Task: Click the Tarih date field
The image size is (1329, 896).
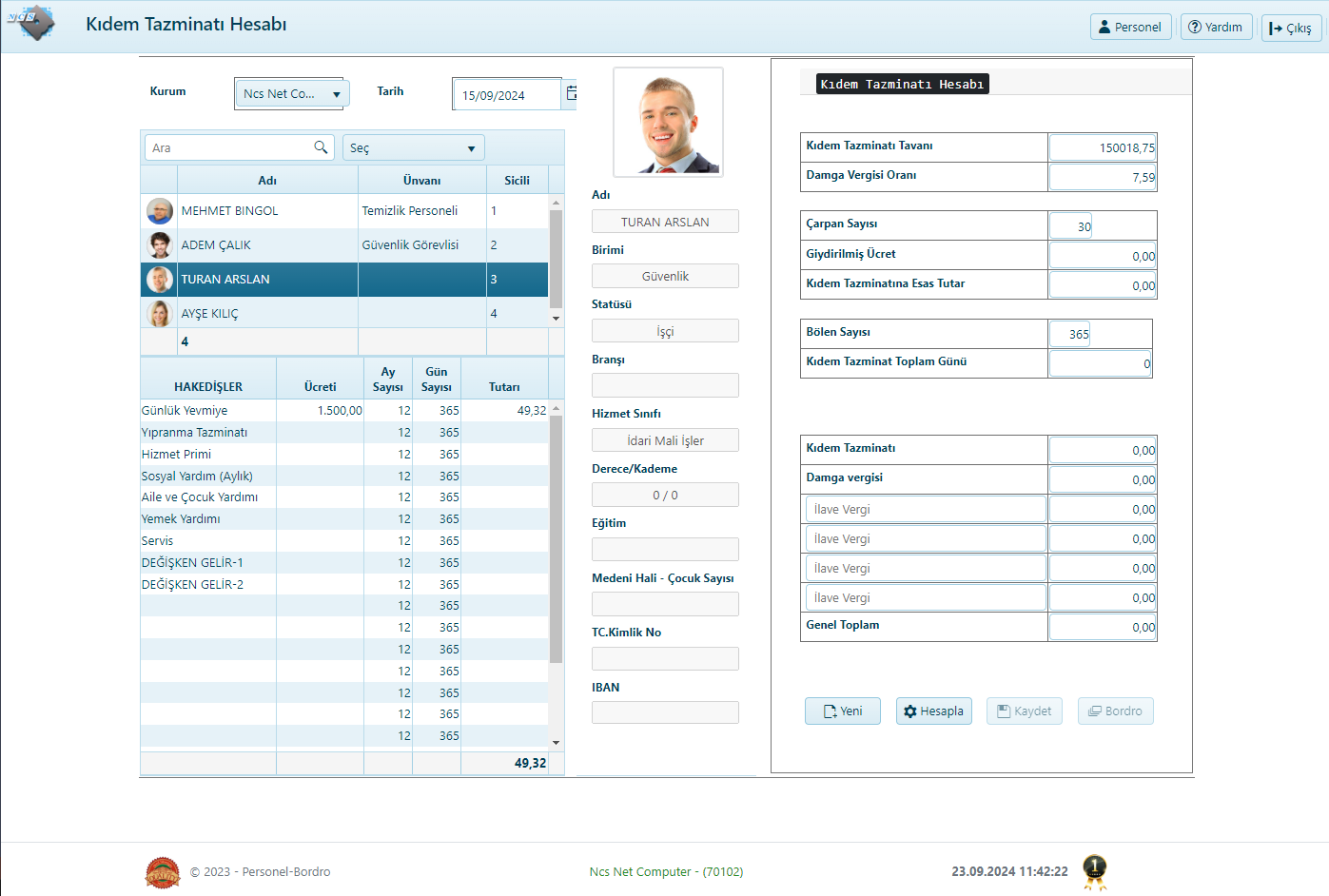Action: (507, 95)
